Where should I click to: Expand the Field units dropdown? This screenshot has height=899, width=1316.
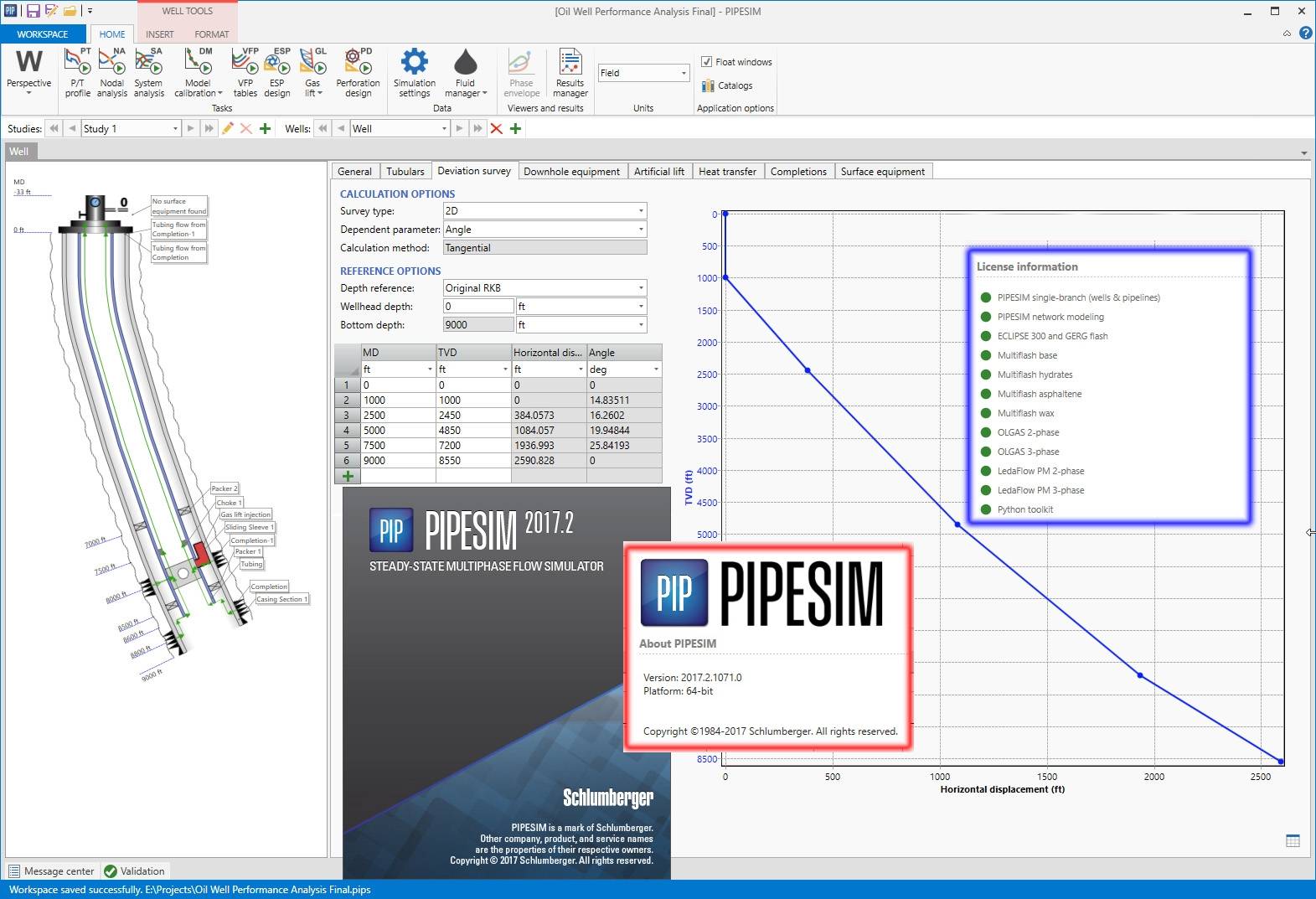click(x=684, y=73)
